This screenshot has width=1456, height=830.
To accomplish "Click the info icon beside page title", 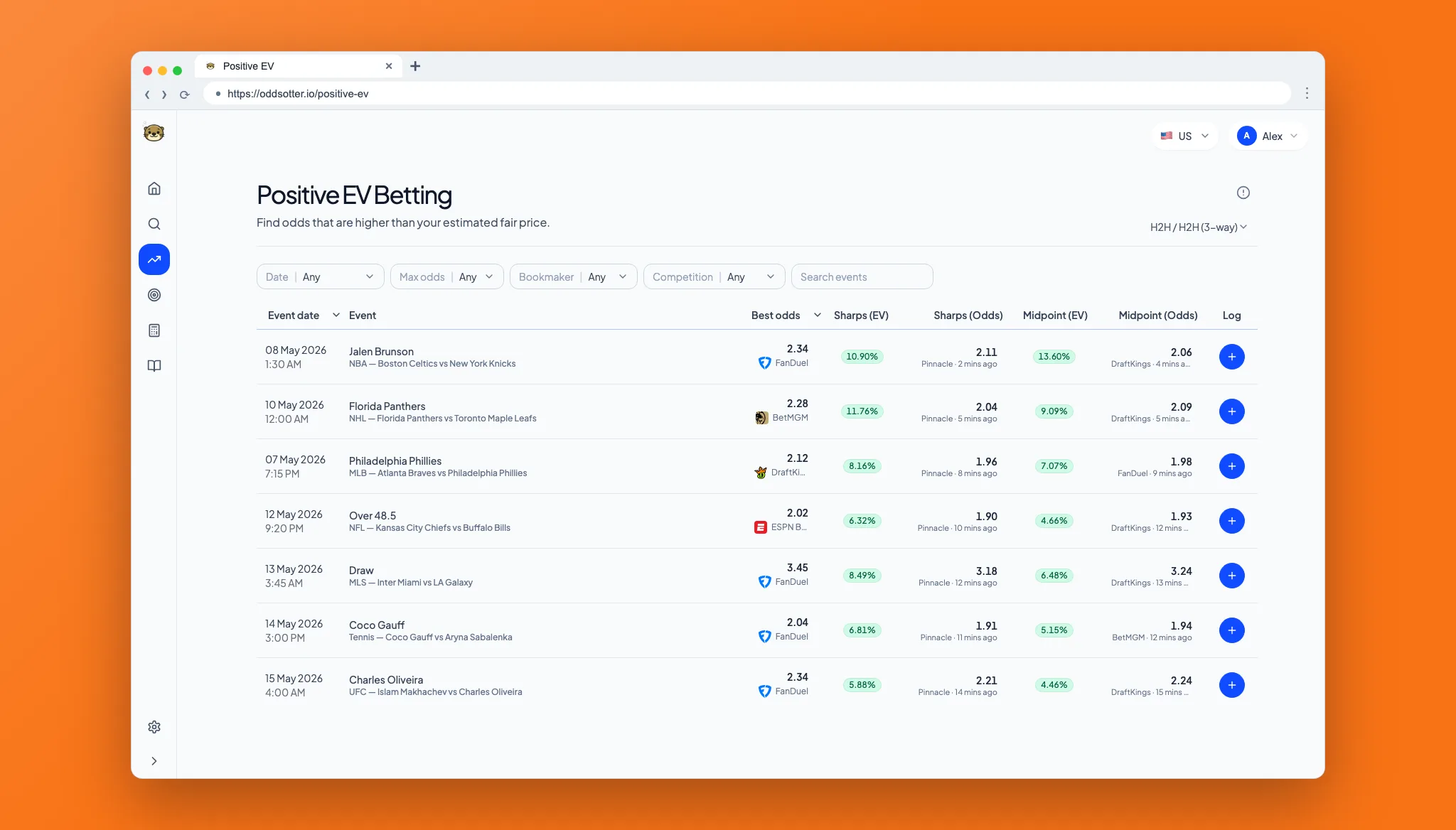I will click(1243, 193).
